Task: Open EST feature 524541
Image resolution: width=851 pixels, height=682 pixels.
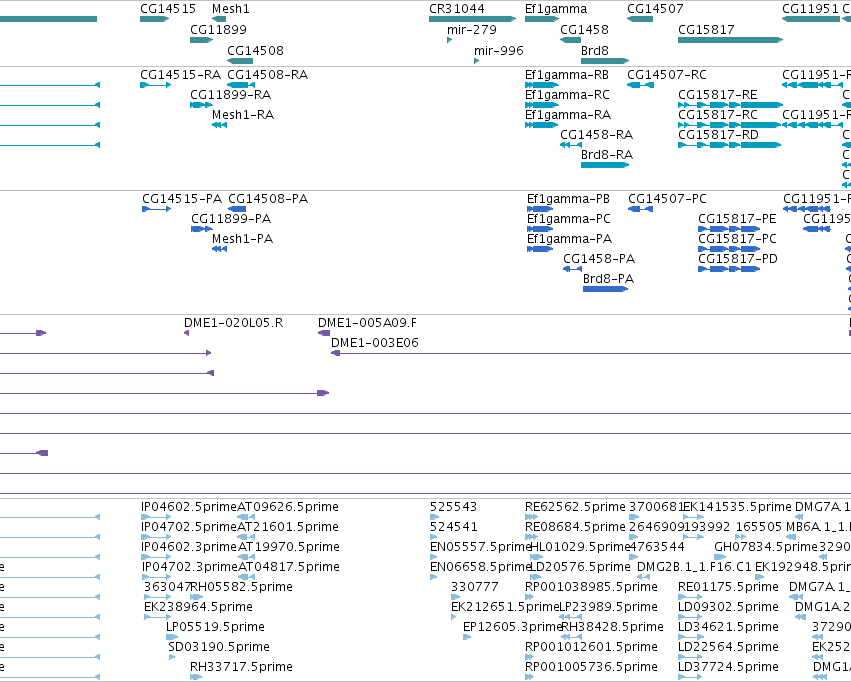Action: coord(433,537)
